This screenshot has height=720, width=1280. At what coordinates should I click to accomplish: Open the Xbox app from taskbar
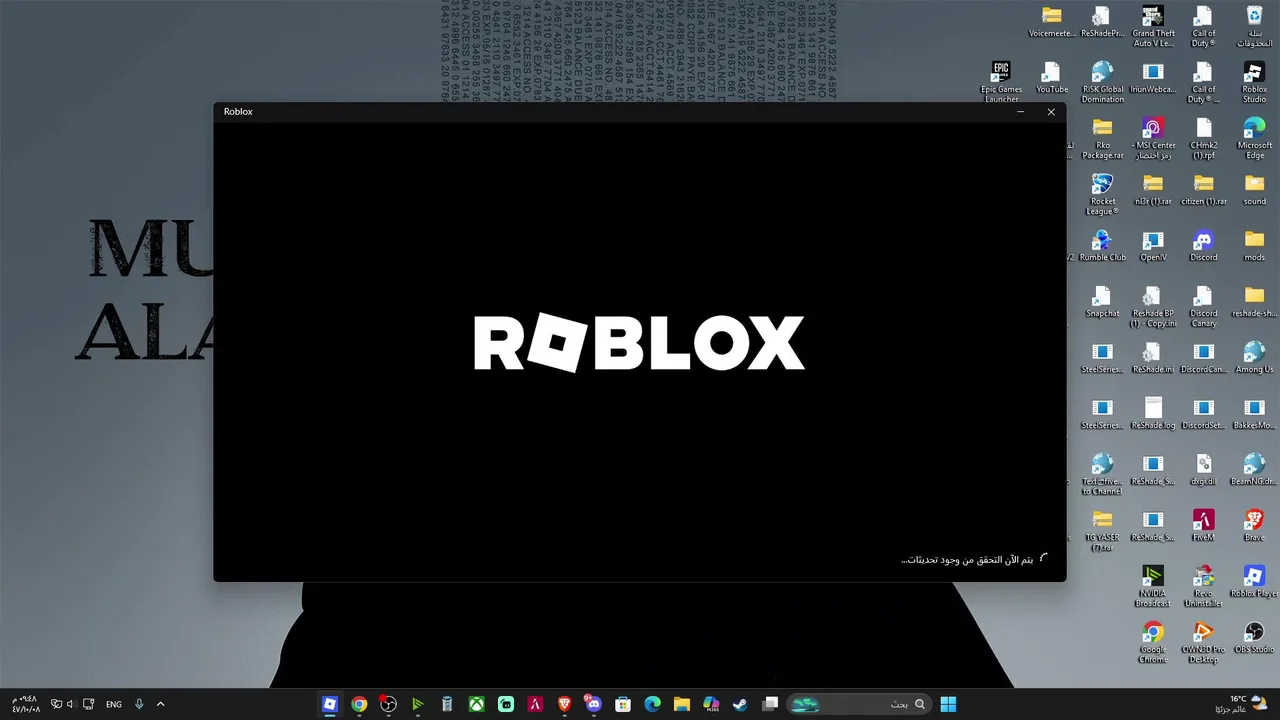(477, 704)
